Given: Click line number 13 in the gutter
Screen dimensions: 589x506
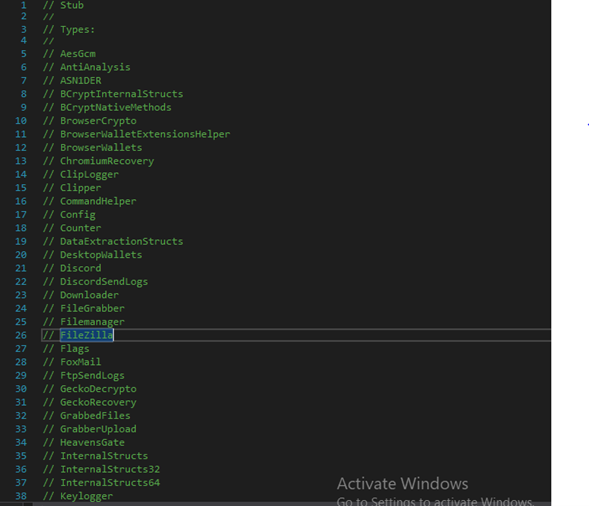Looking at the screenshot, I should pos(21,161).
